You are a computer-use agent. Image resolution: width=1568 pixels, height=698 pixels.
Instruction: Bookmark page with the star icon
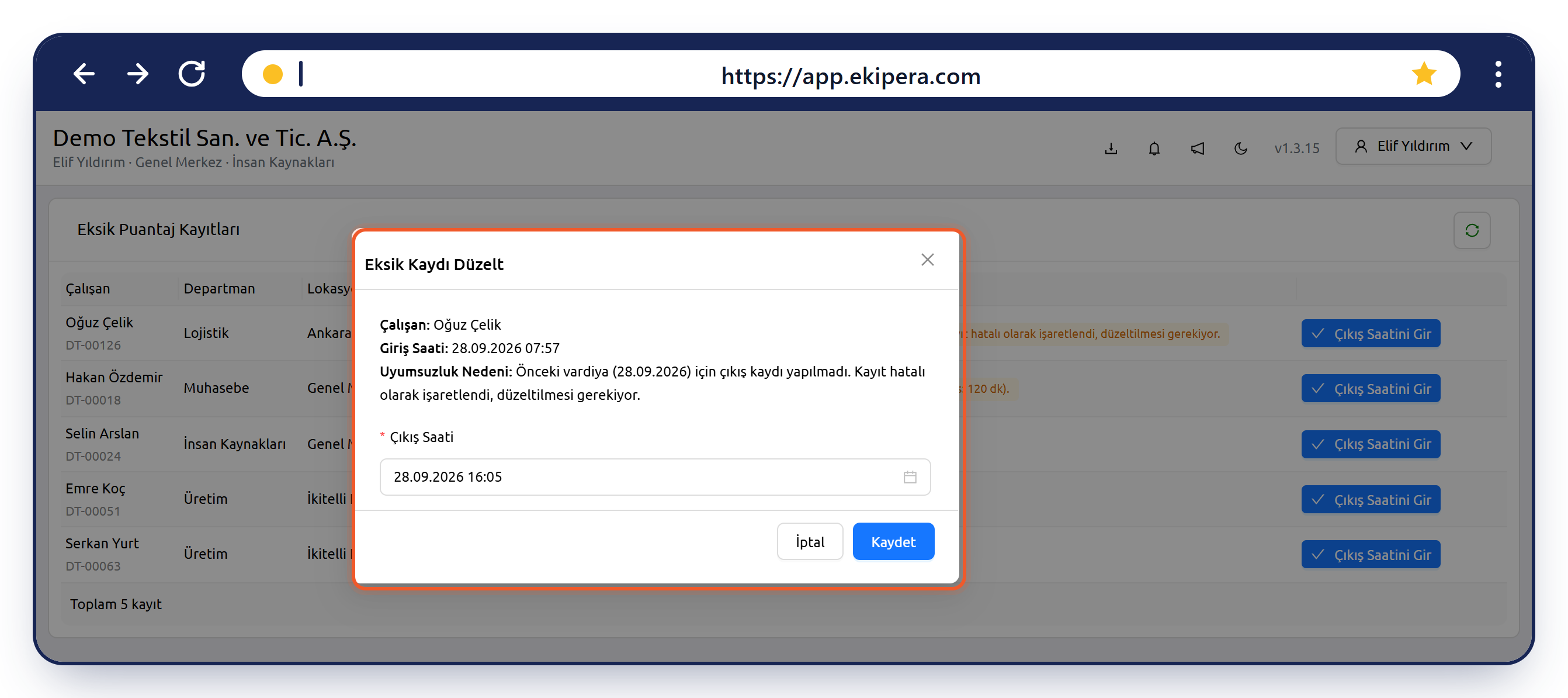point(1424,74)
